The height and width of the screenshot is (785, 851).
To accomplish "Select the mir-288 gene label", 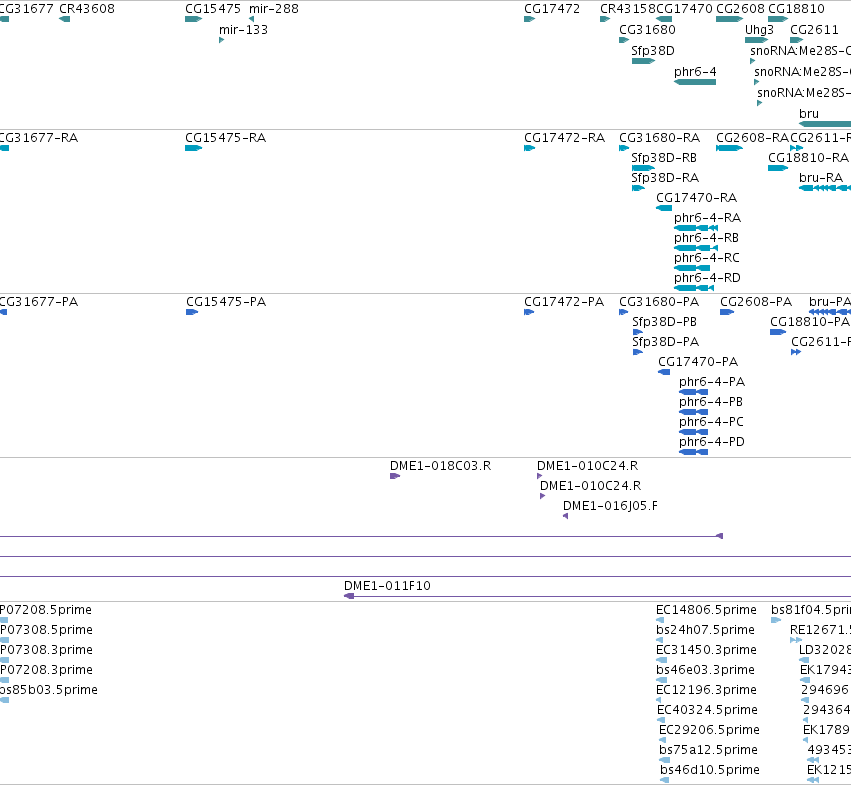I will point(274,9).
